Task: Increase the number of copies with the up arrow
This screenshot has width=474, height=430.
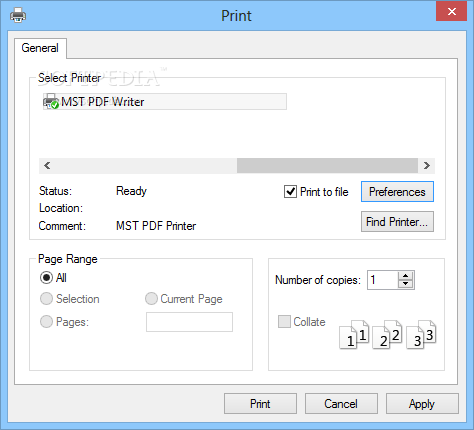Action: (405, 276)
